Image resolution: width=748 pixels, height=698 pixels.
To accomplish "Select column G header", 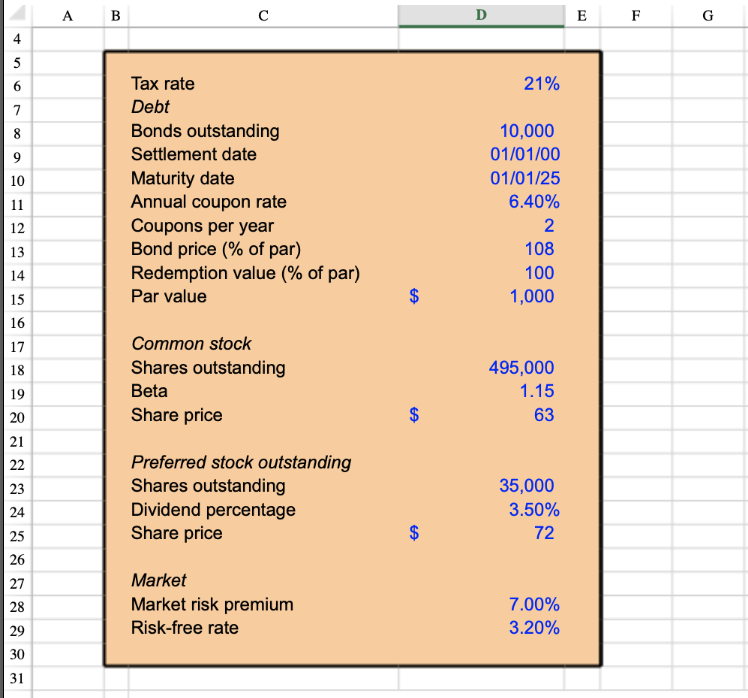I will 708,16.
